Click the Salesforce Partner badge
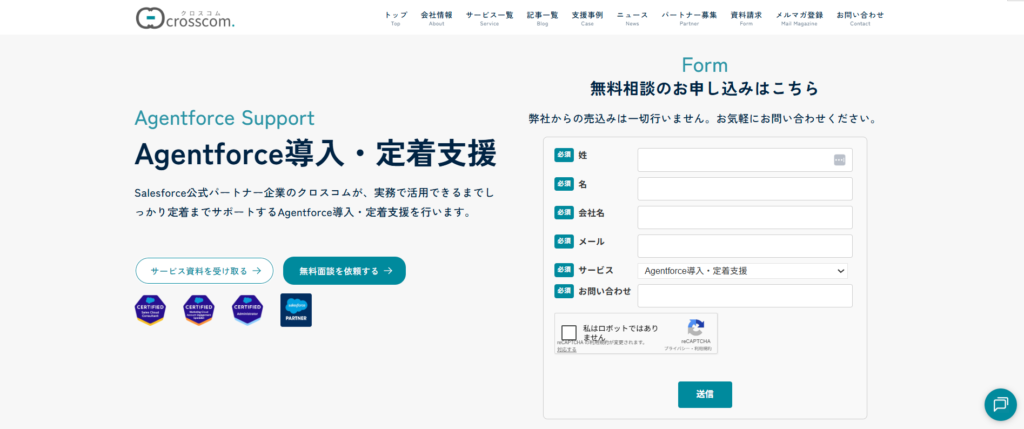Viewport: 1024px width, 429px height. coord(296,310)
